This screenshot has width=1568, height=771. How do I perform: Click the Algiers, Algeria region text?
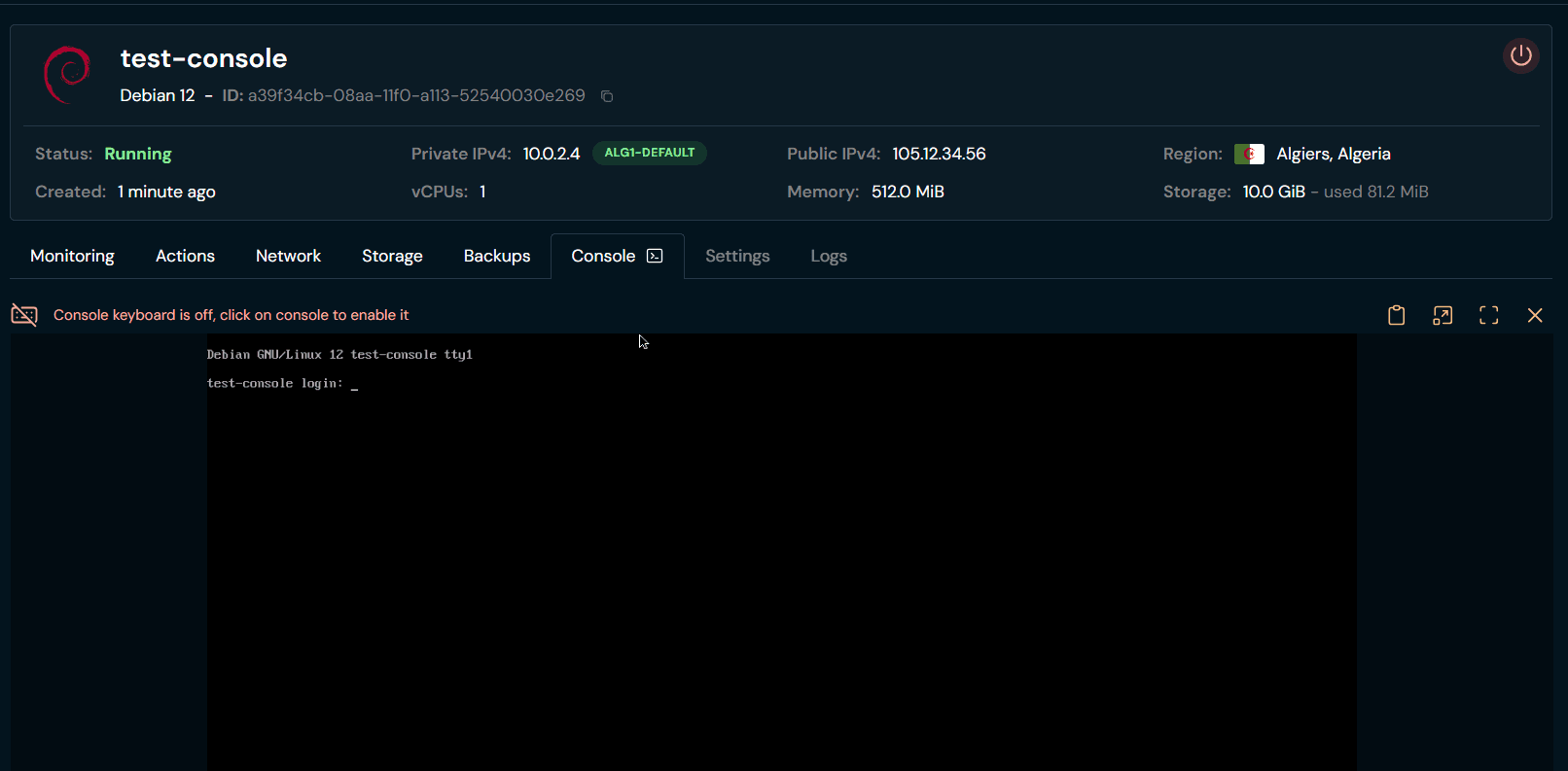pyautogui.click(x=1334, y=154)
